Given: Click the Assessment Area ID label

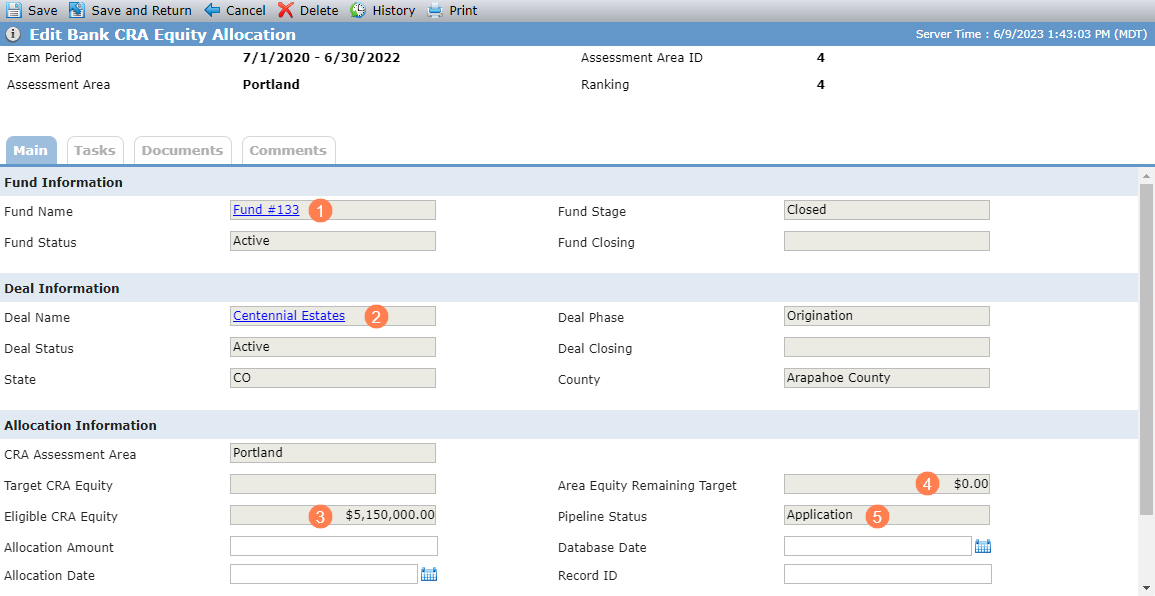Looking at the screenshot, I should 642,57.
